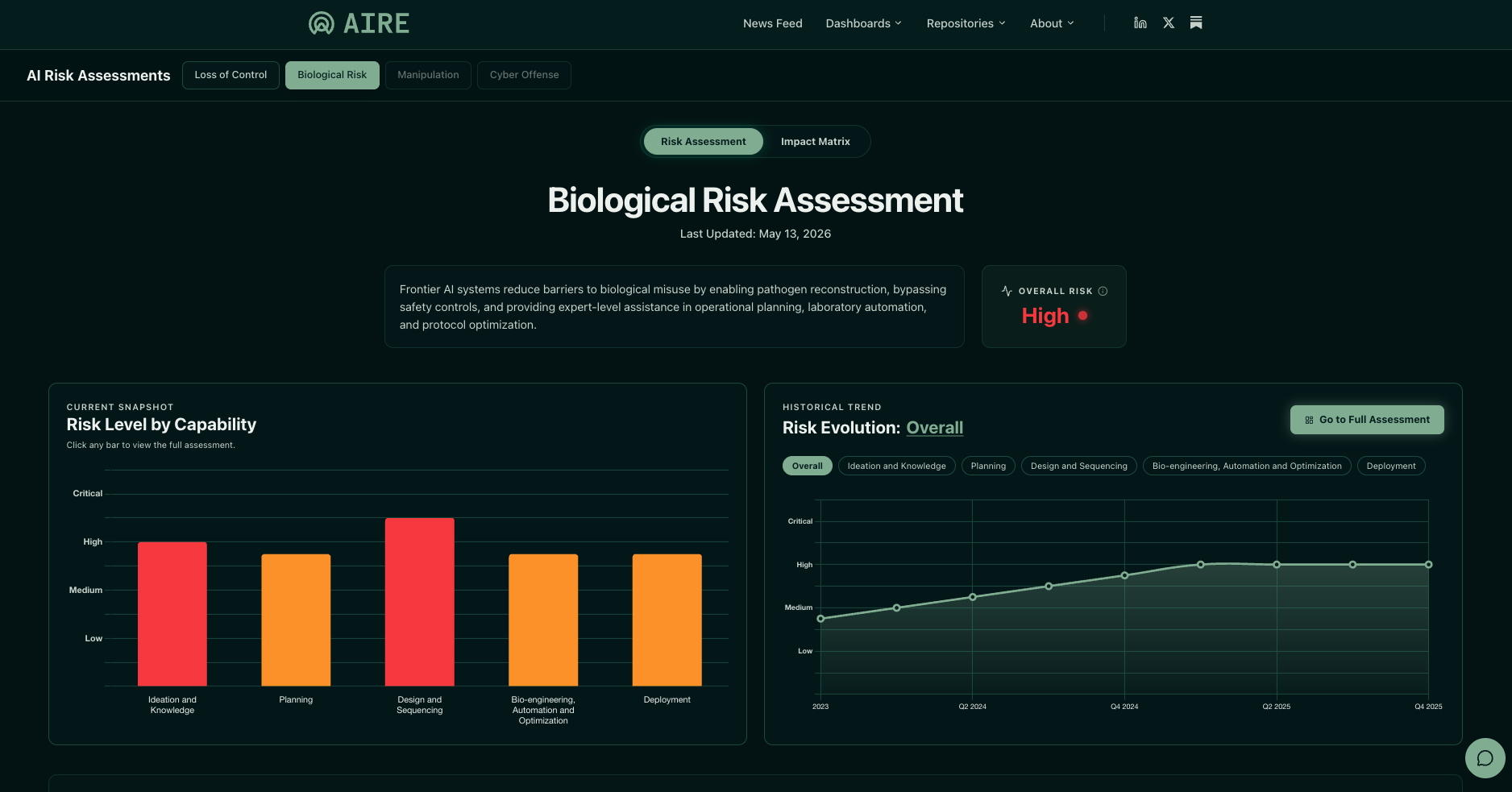1512x792 pixels.
Task: Click the Last Updated: May 13, 2026 text
Action: tap(755, 234)
